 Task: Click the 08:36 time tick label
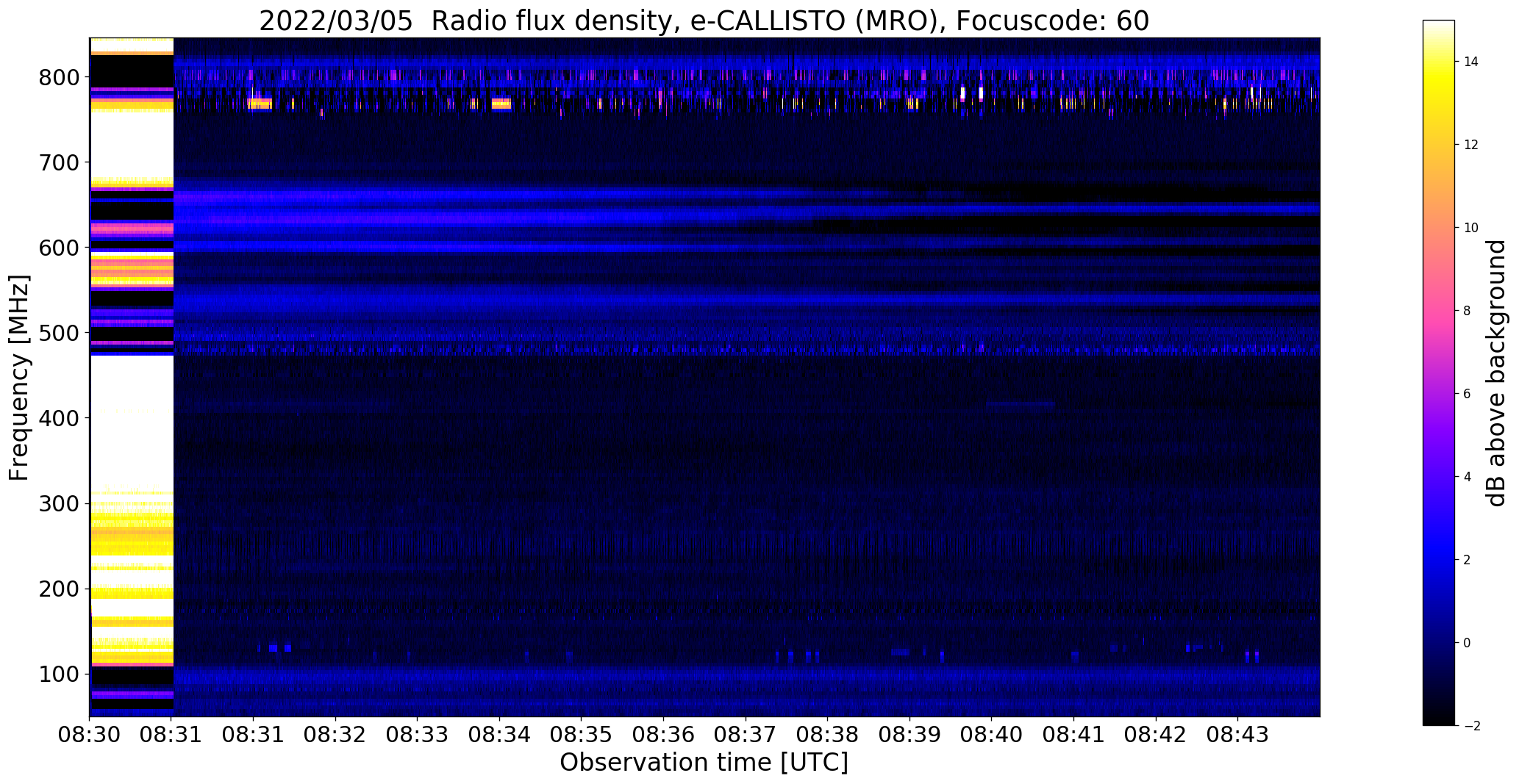pos(664,735)
